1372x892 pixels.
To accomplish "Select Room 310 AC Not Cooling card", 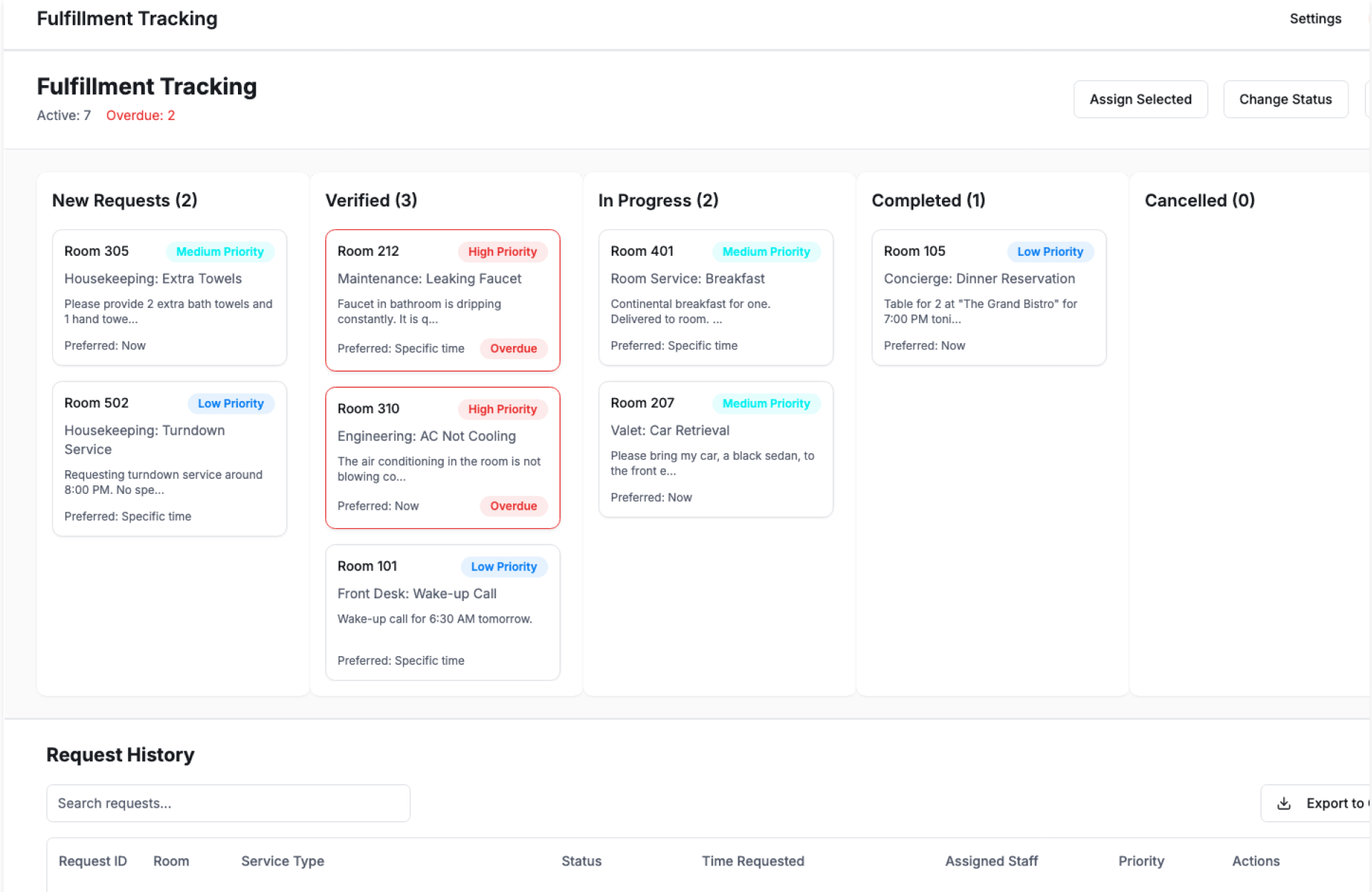I will [x=442, y=457].
